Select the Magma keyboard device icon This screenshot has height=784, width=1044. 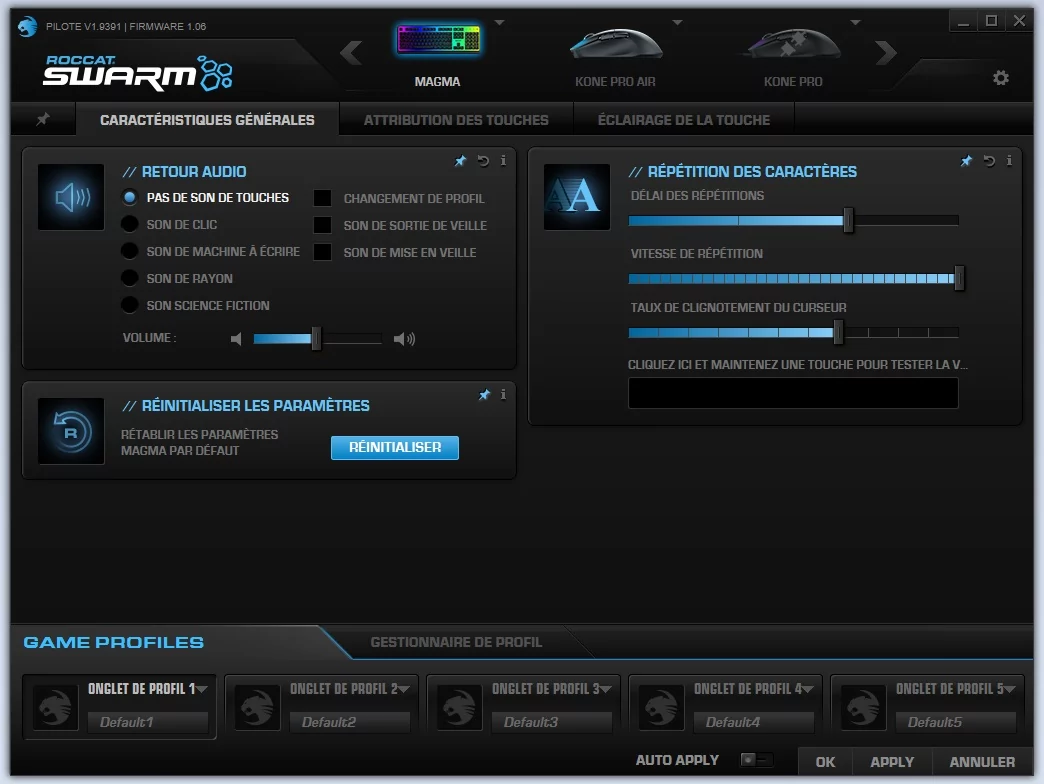(437, 39)
